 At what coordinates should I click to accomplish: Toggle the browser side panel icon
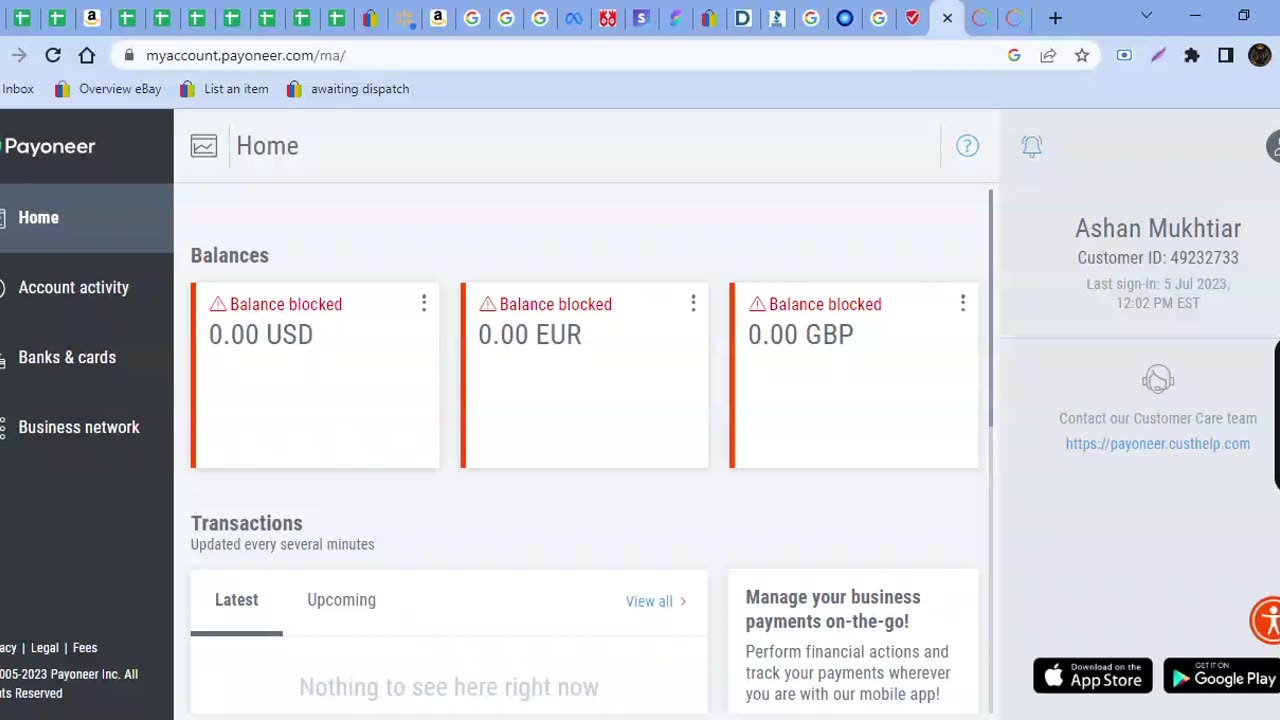pyautogui.click(x=1226, y=56)
